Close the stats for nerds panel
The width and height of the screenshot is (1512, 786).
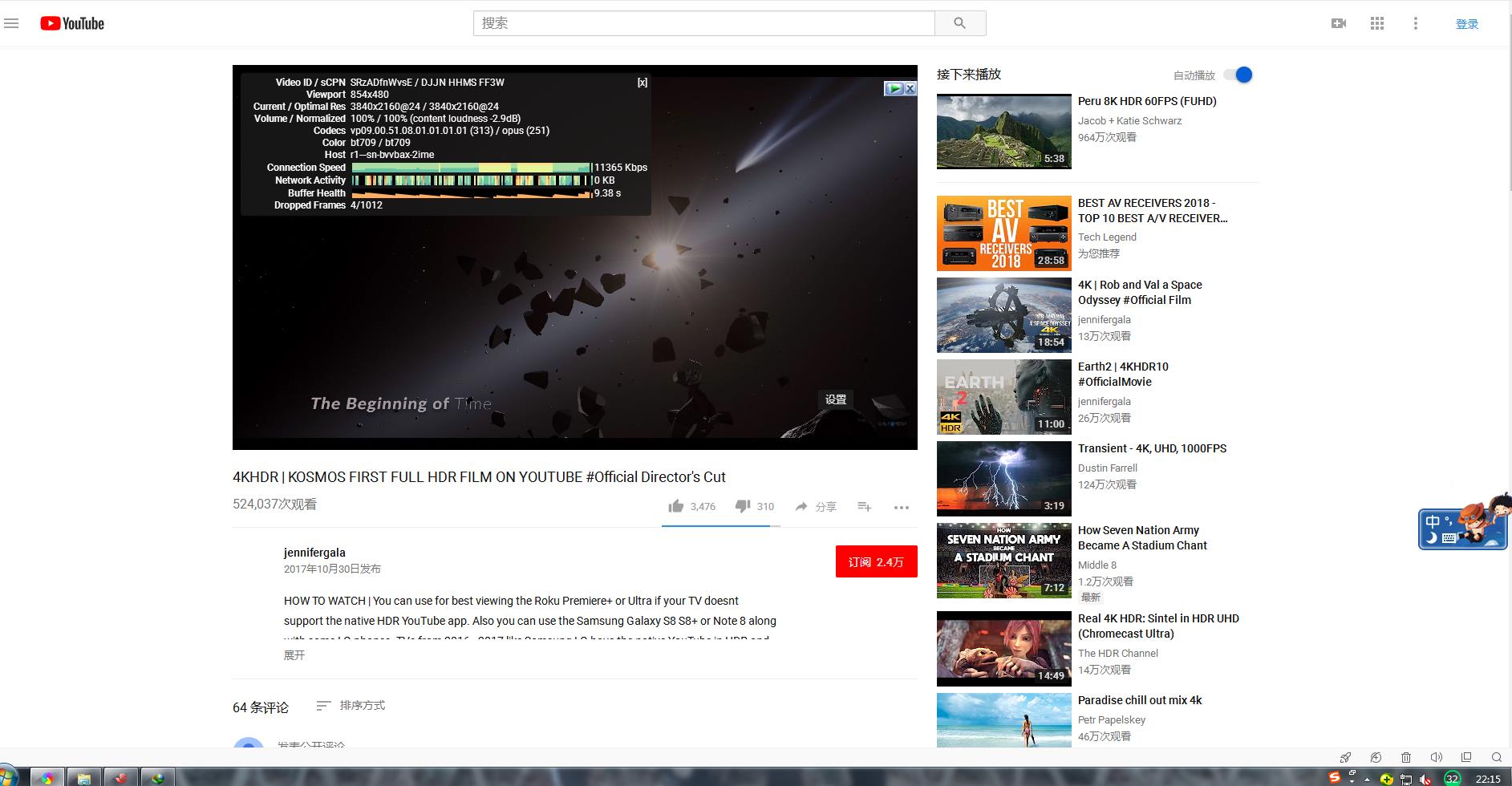pos(642,83)
